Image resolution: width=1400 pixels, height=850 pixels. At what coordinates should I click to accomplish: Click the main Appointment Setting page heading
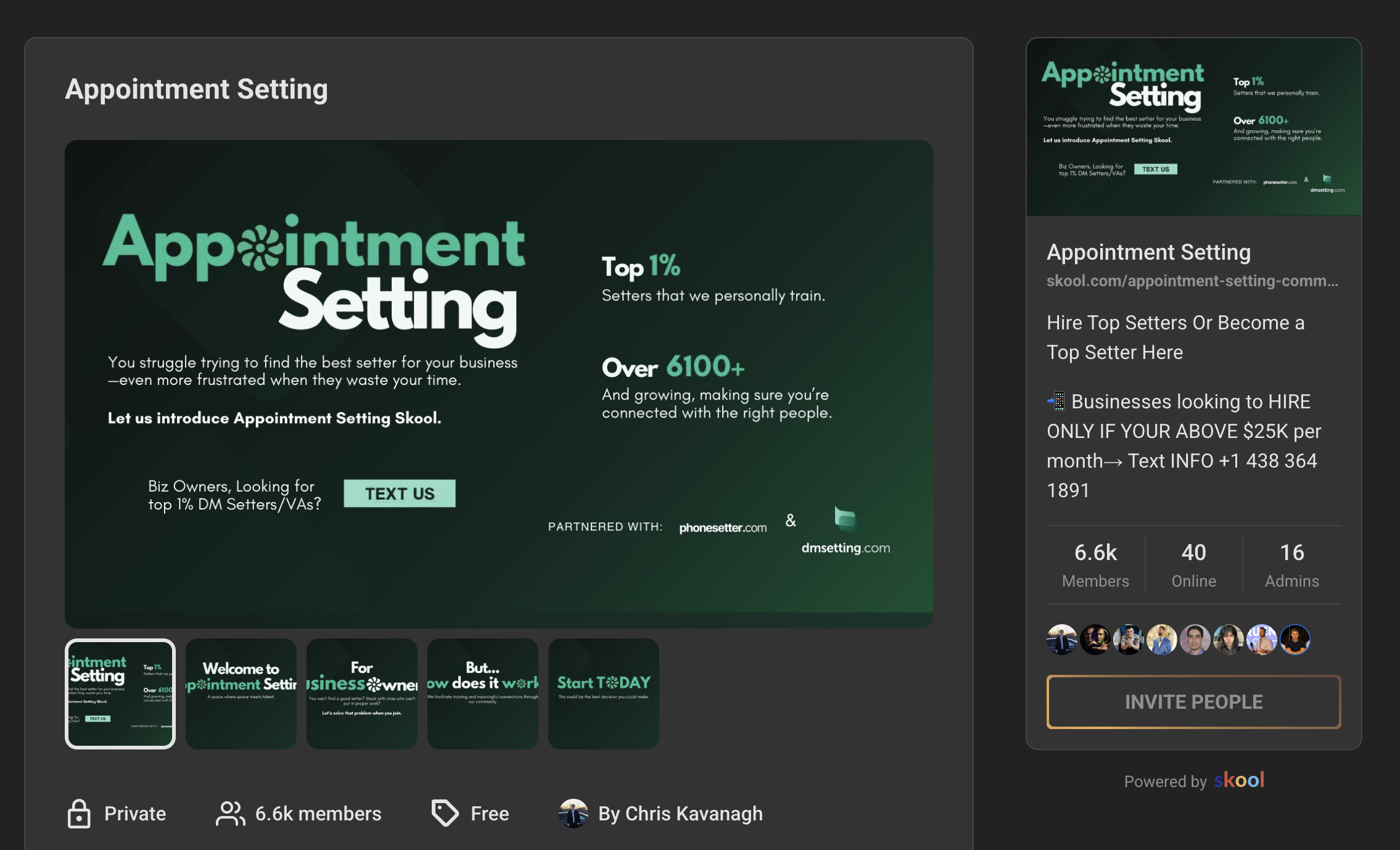[197, 89]
